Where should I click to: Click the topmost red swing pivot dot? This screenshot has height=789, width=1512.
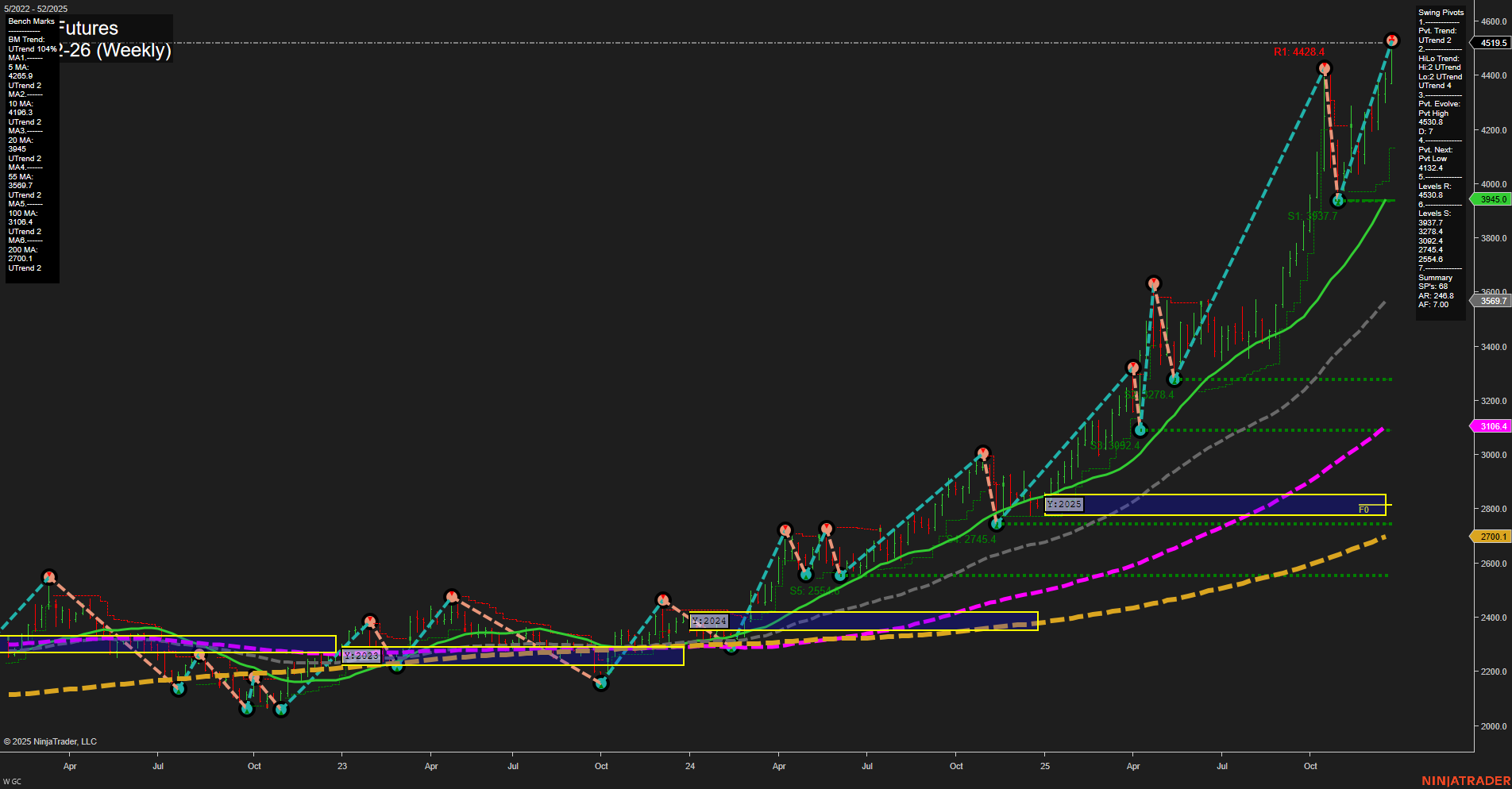[x=1391, y=38]
